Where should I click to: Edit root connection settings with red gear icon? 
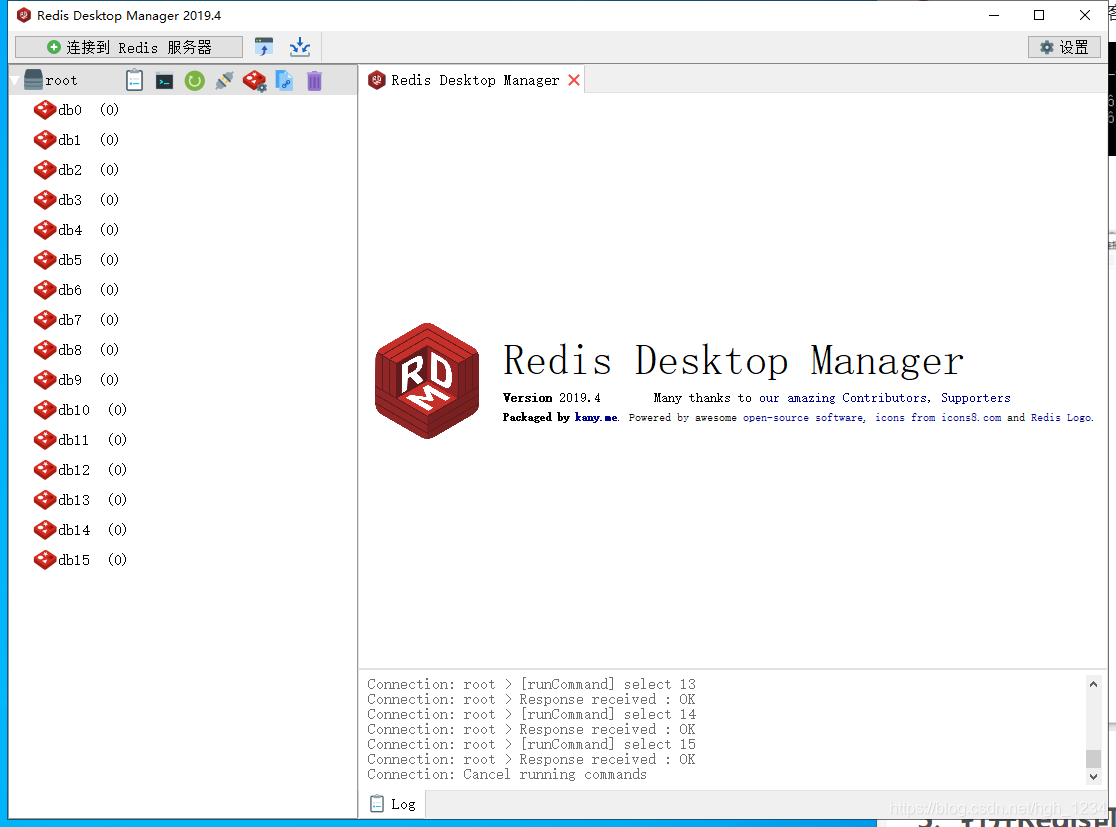[x=254, y=80]
